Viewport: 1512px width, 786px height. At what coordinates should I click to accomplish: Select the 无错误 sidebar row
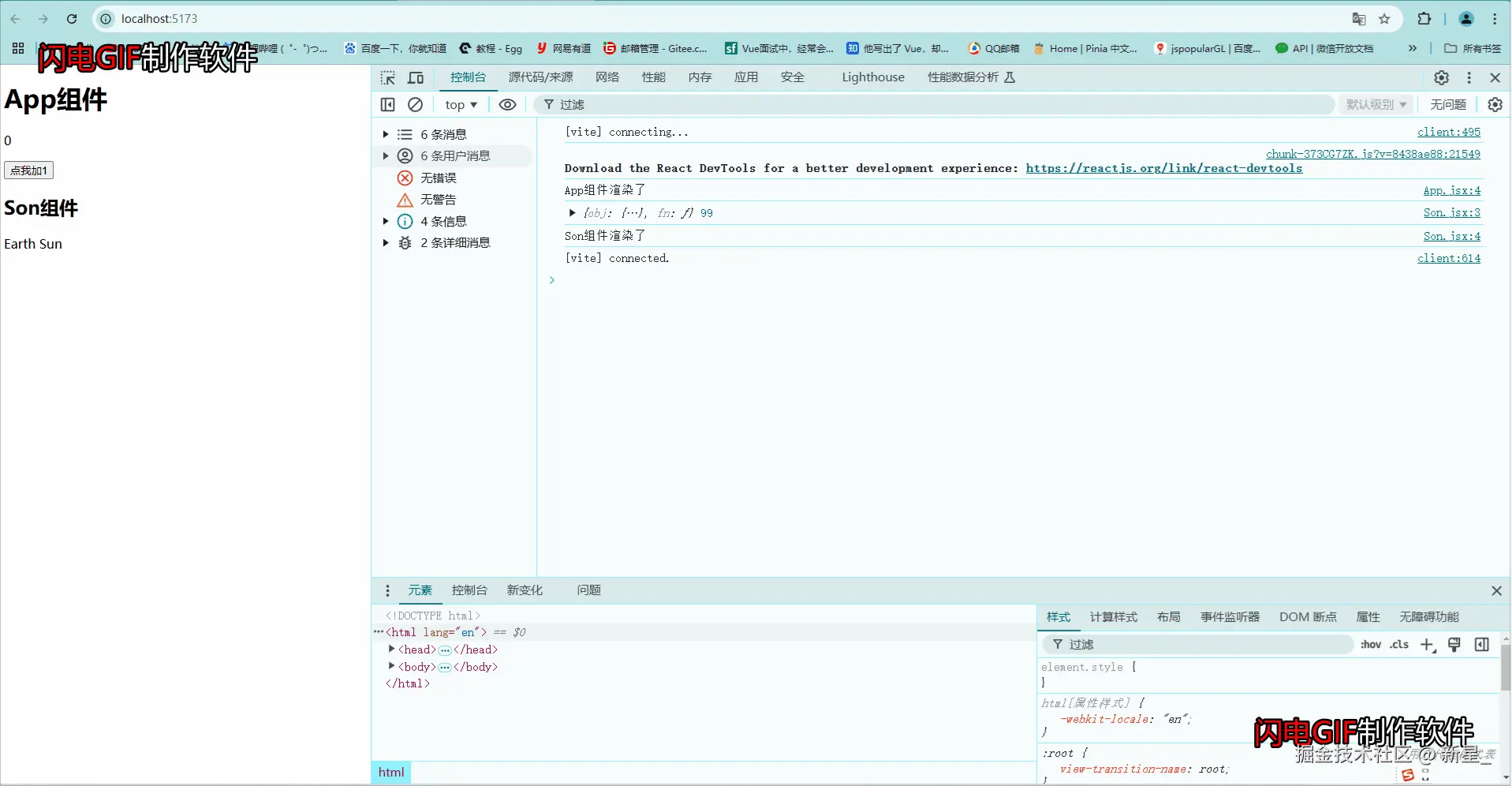(x=454, y=178)
